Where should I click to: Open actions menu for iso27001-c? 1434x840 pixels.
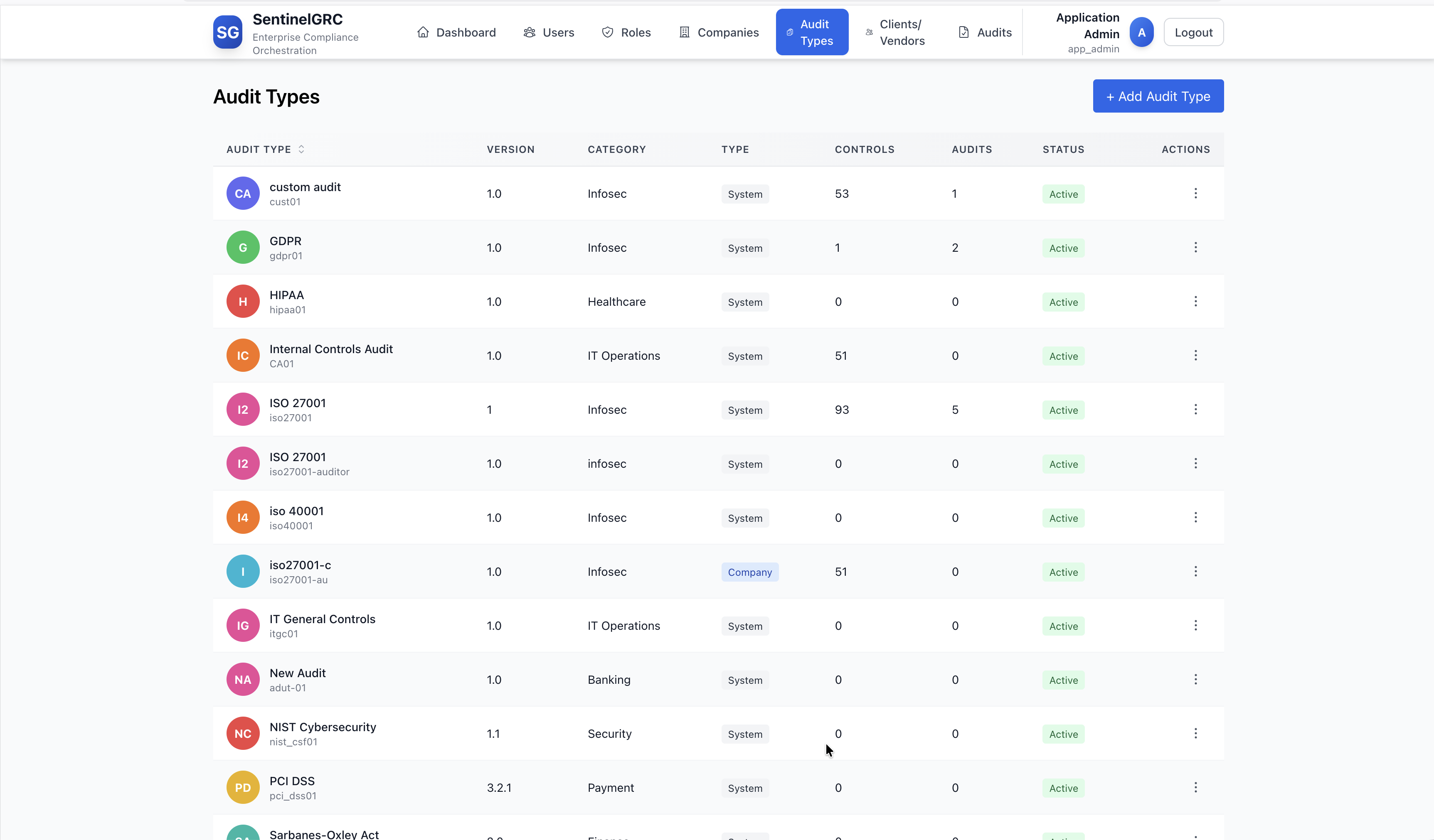click(x=1195, y=572)
